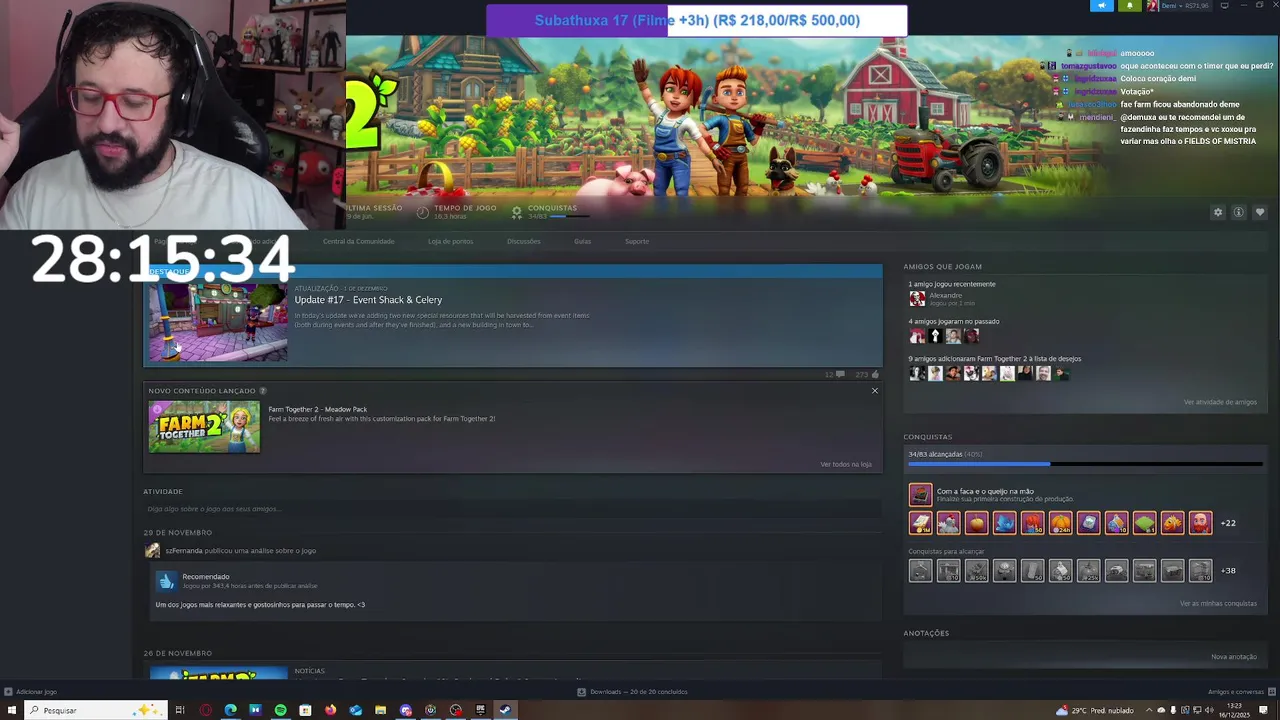The image size is (1280, 720).
Task: Focus the activity comment input field
Action: (x=512, y=509)
